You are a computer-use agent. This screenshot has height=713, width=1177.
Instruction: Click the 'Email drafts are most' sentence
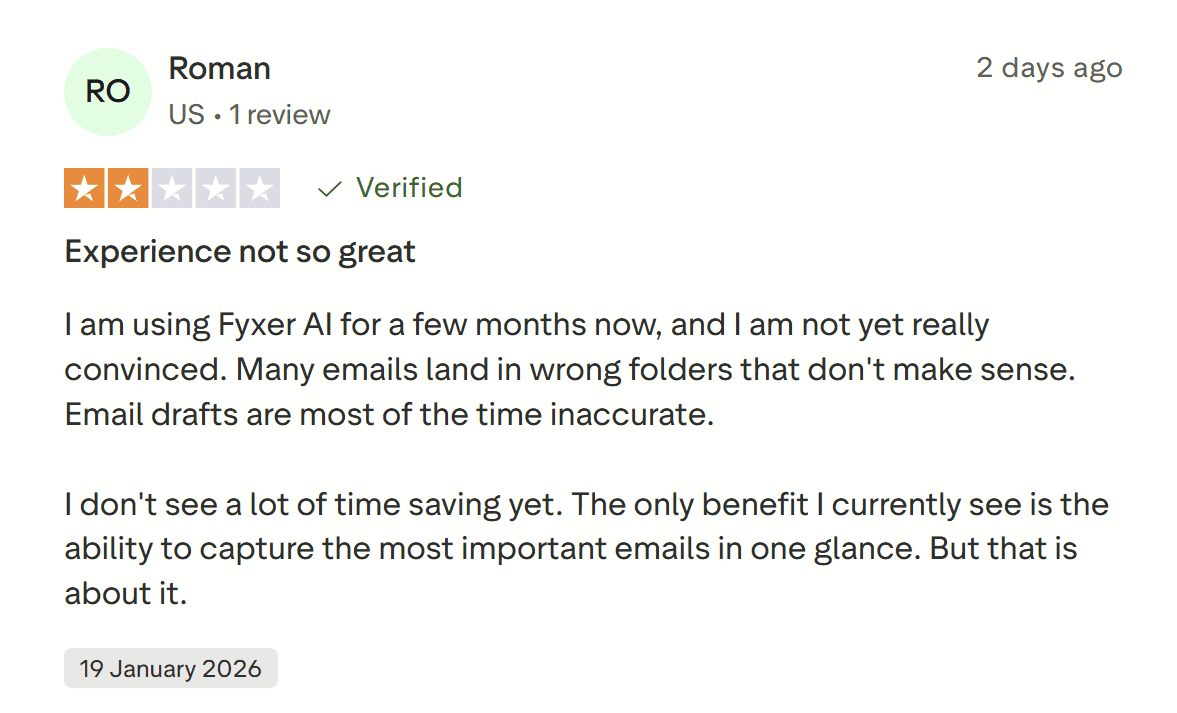pos(389,414)
